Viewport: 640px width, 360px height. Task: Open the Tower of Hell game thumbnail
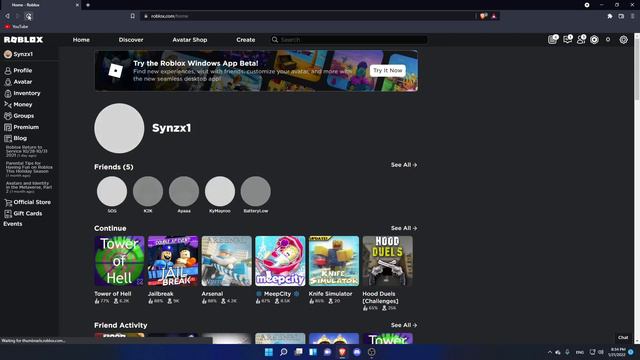[119, 261]
